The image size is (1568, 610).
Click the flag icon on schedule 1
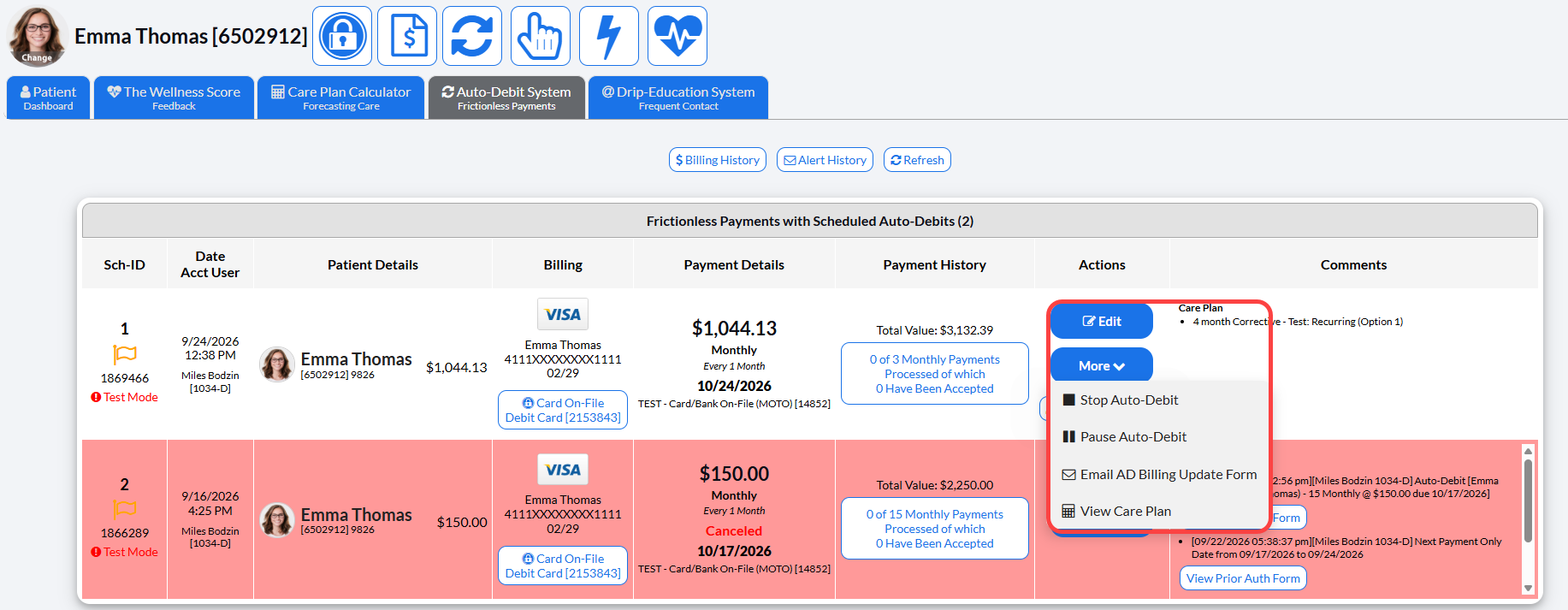point(125,354)
